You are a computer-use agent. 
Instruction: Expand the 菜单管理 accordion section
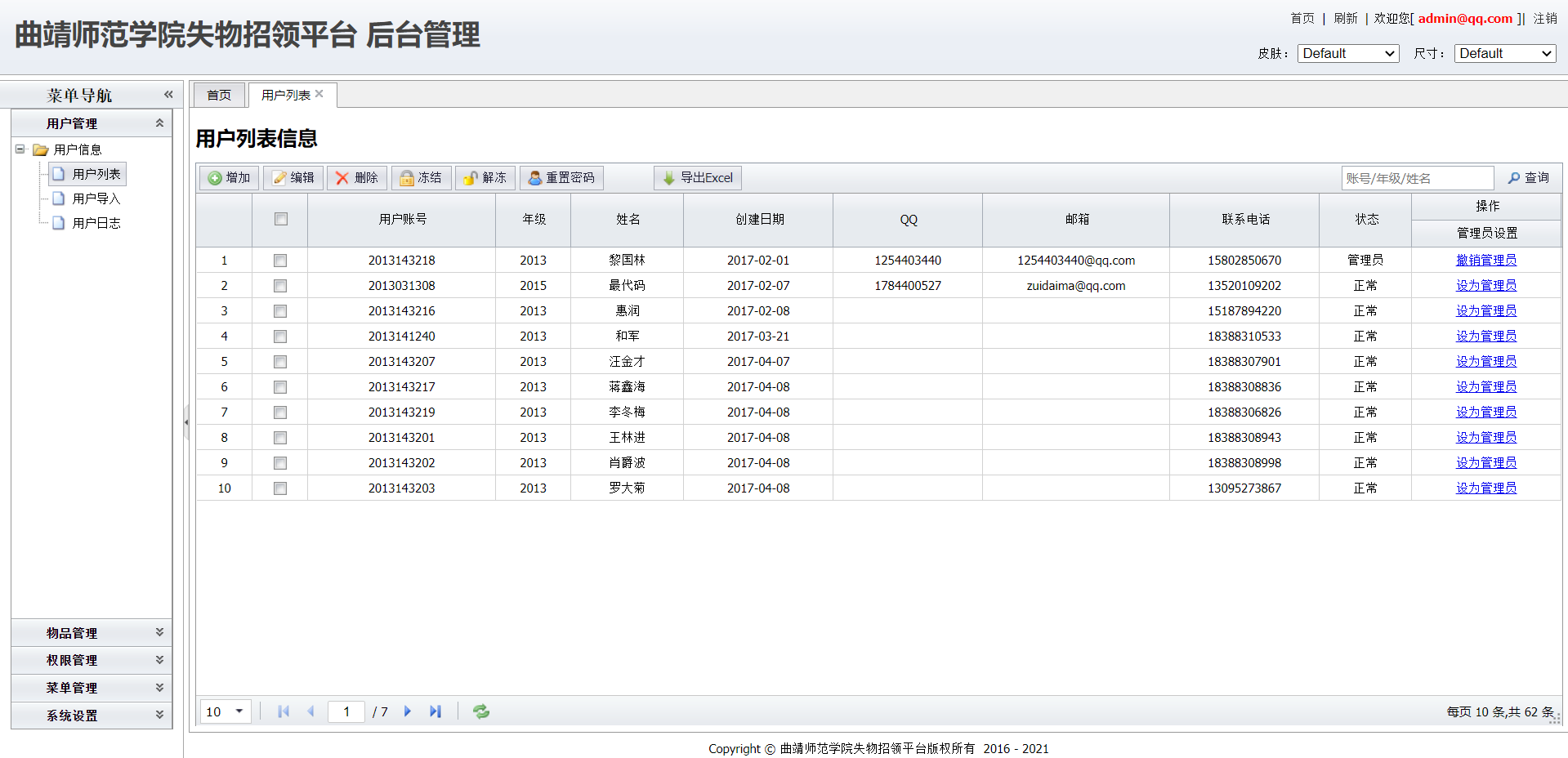click(x=159, y=688)
